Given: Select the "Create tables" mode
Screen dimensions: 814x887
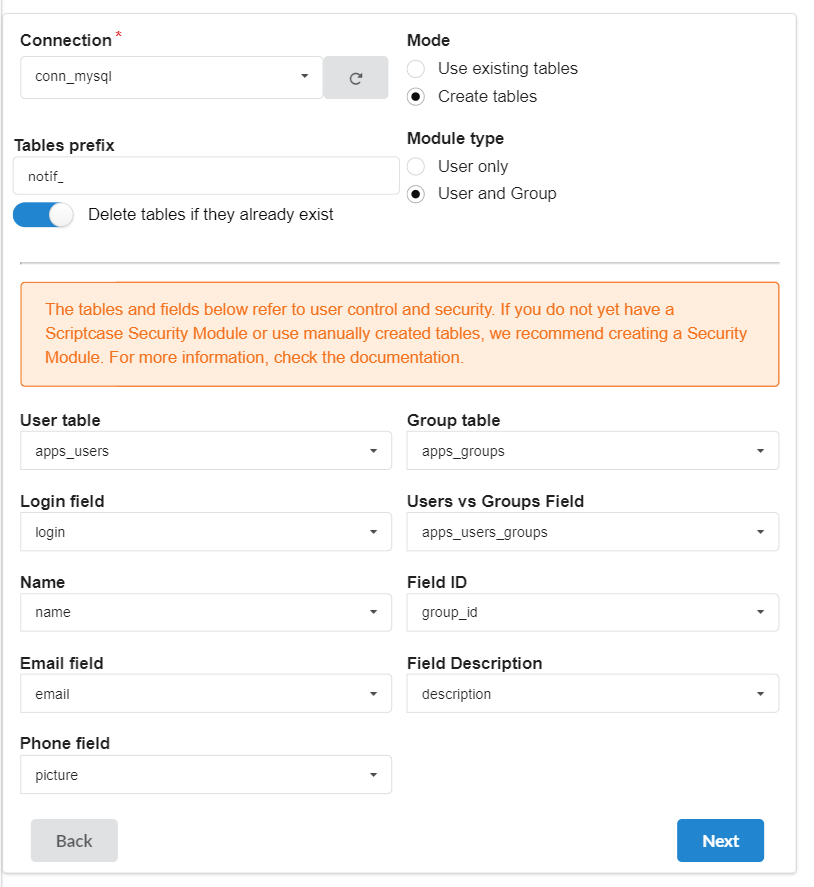Looking at the screenshot, I should (415, 96).
